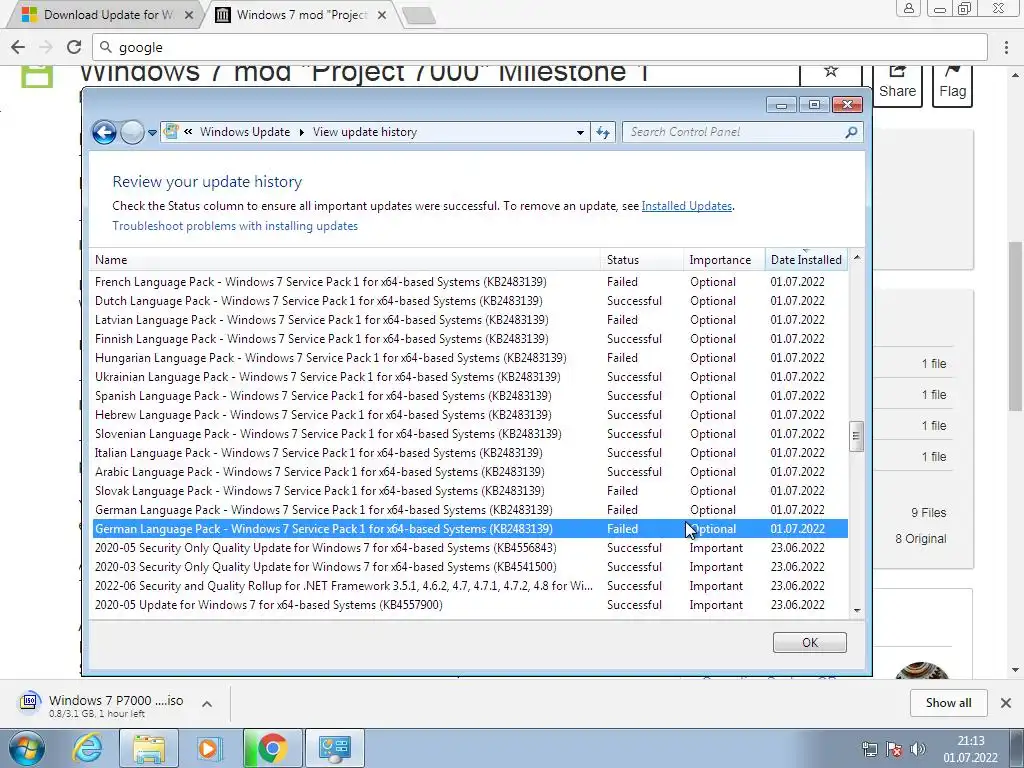Click the Share button on the web page
This screenshot has width=1024, height=768.
click(897, 83)
